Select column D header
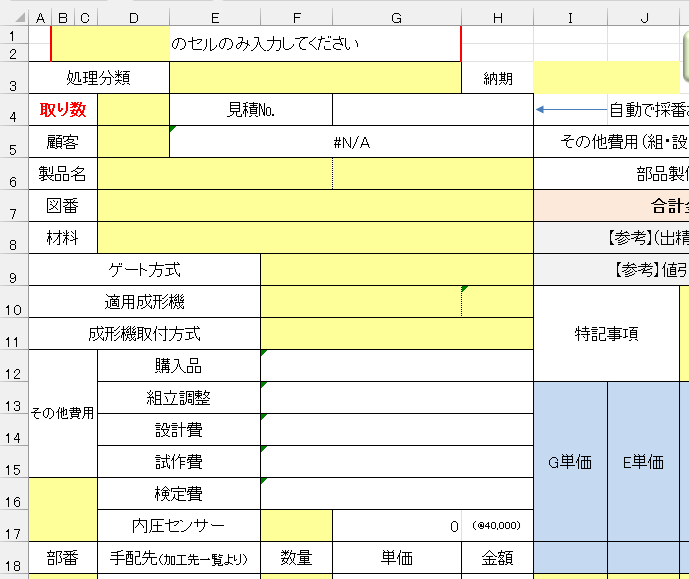Screen dimensions: 689x579 click(133, 17)
